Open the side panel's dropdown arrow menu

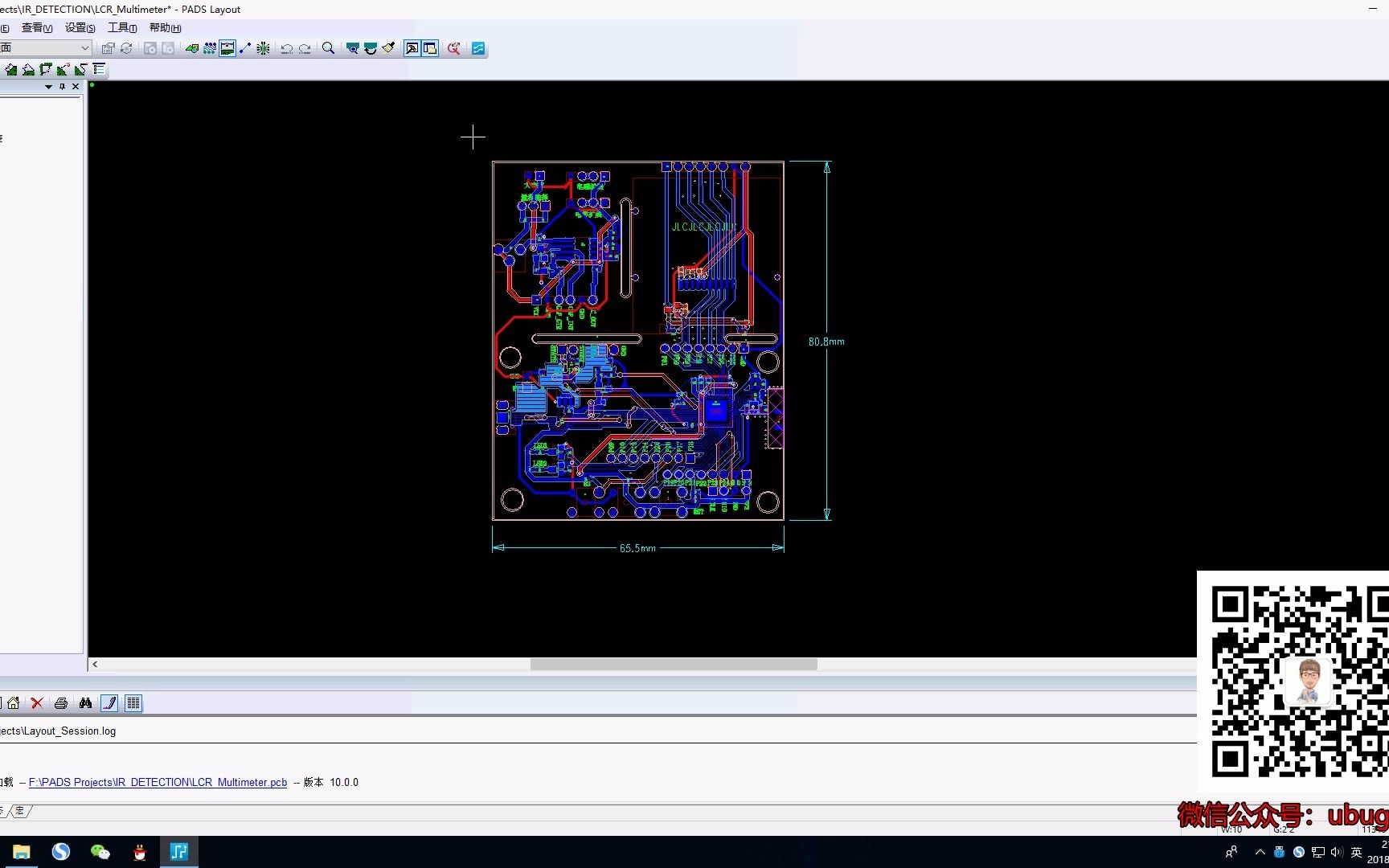point(48,87)
